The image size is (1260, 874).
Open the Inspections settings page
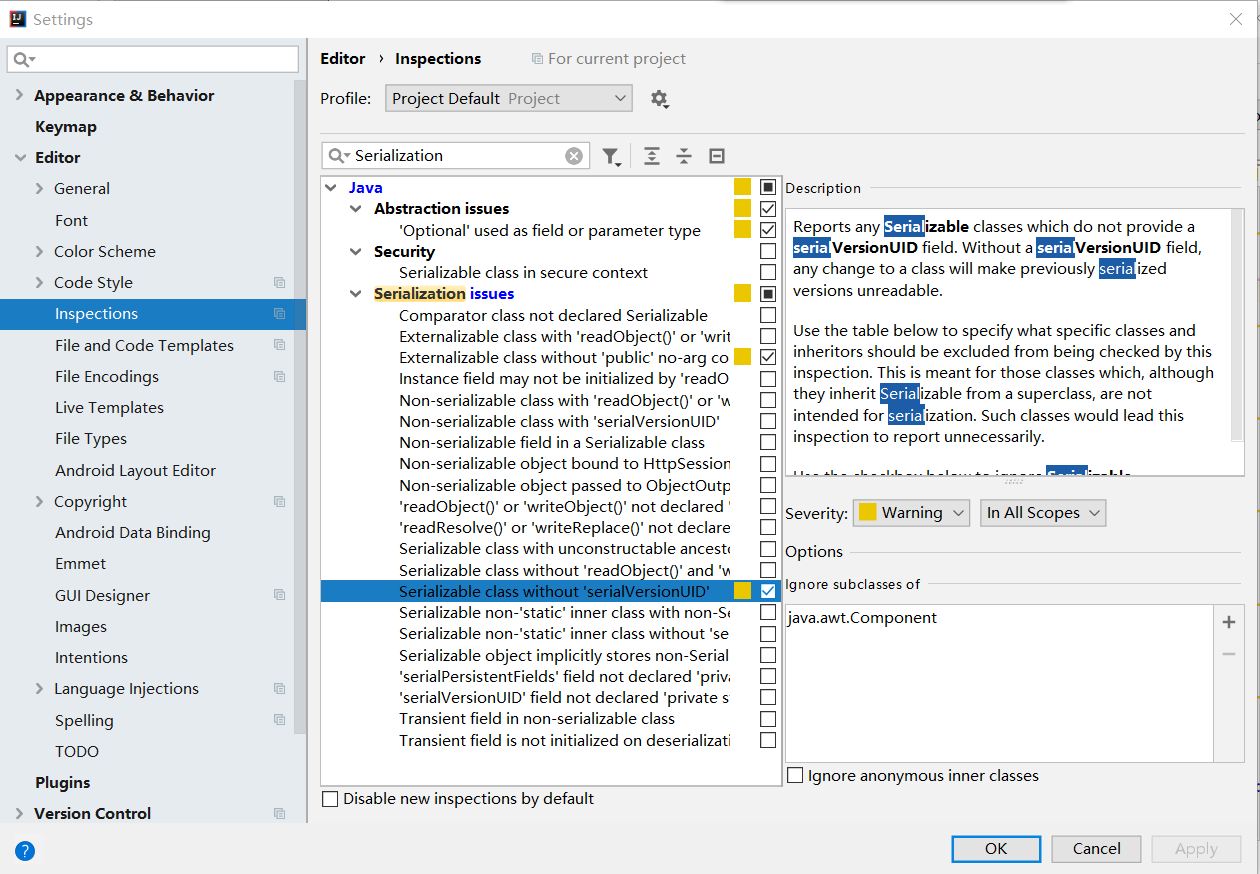click(96, 313)
